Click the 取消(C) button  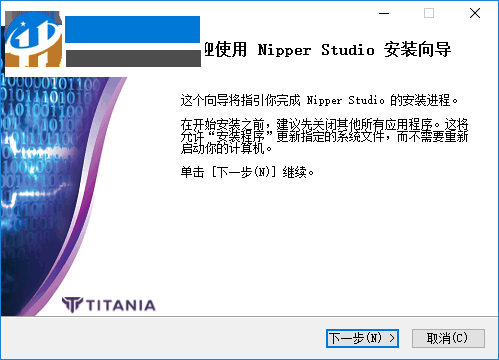(x=448, y=338)
